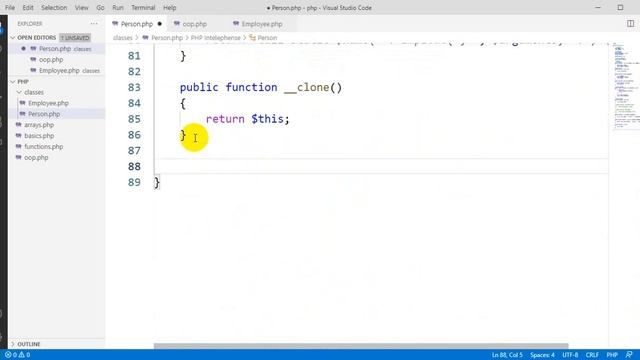Screen dimensions: 640x360
Task: Select oop.php in Open Editors list
Action: click(57, 60)
